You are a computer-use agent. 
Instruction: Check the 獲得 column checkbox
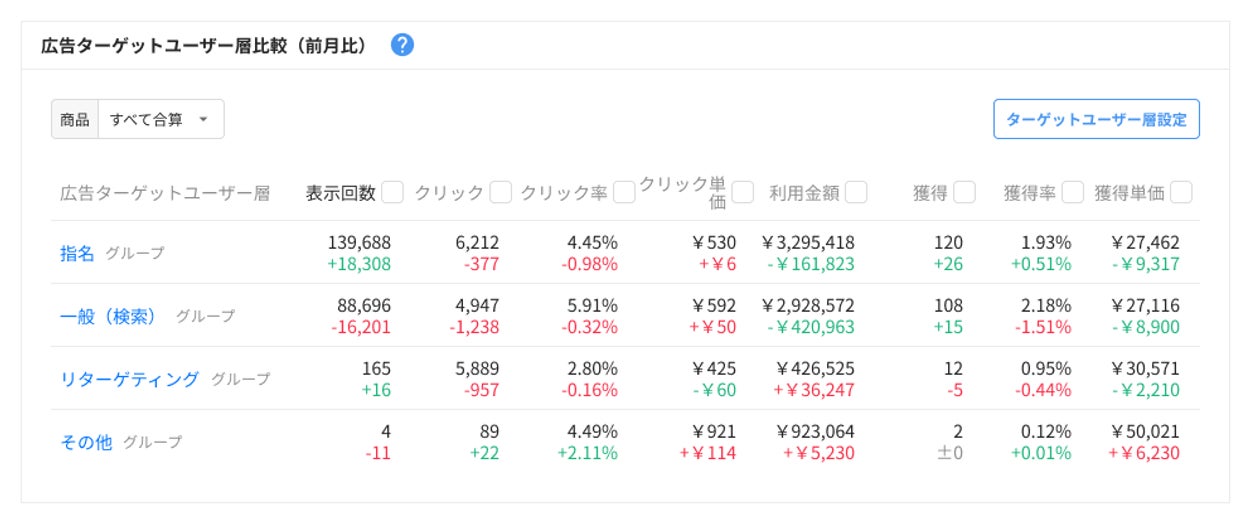click(x=964, y=192)
